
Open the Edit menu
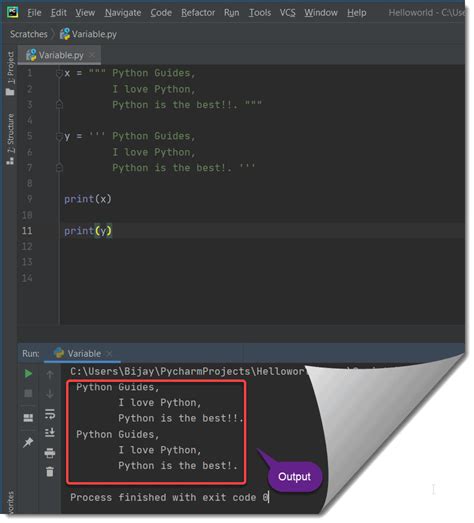pyautogui.click(x=59, y=13)
